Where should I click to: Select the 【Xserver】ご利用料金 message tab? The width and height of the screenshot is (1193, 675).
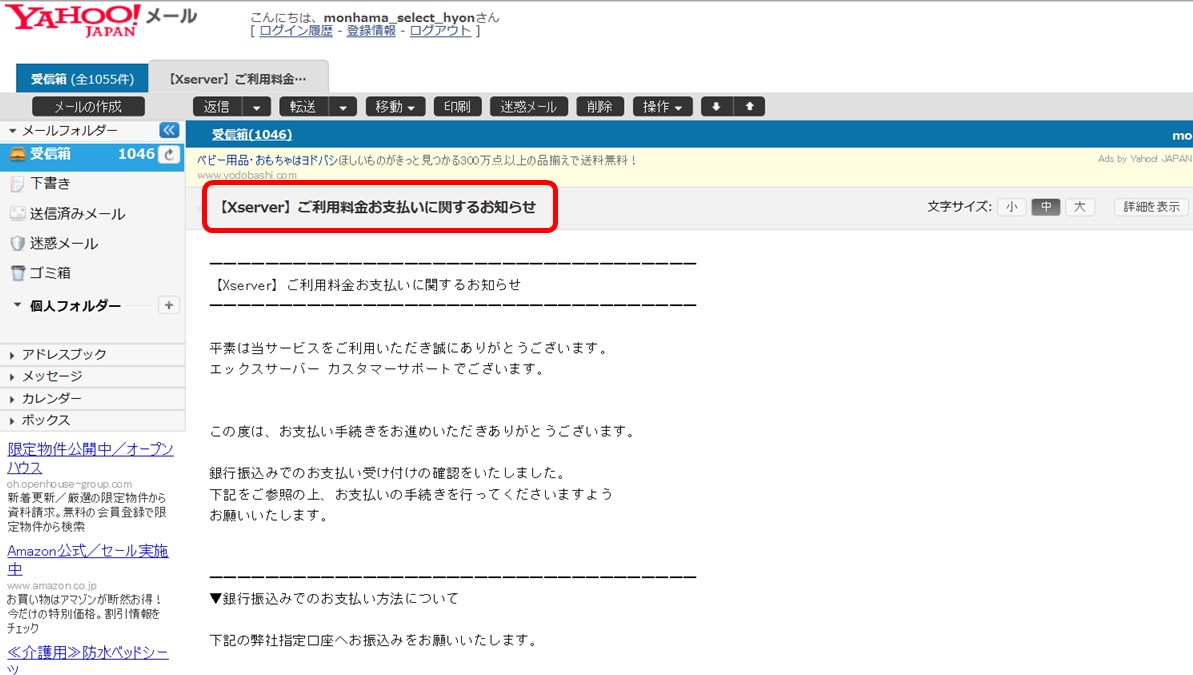(238, 79)
